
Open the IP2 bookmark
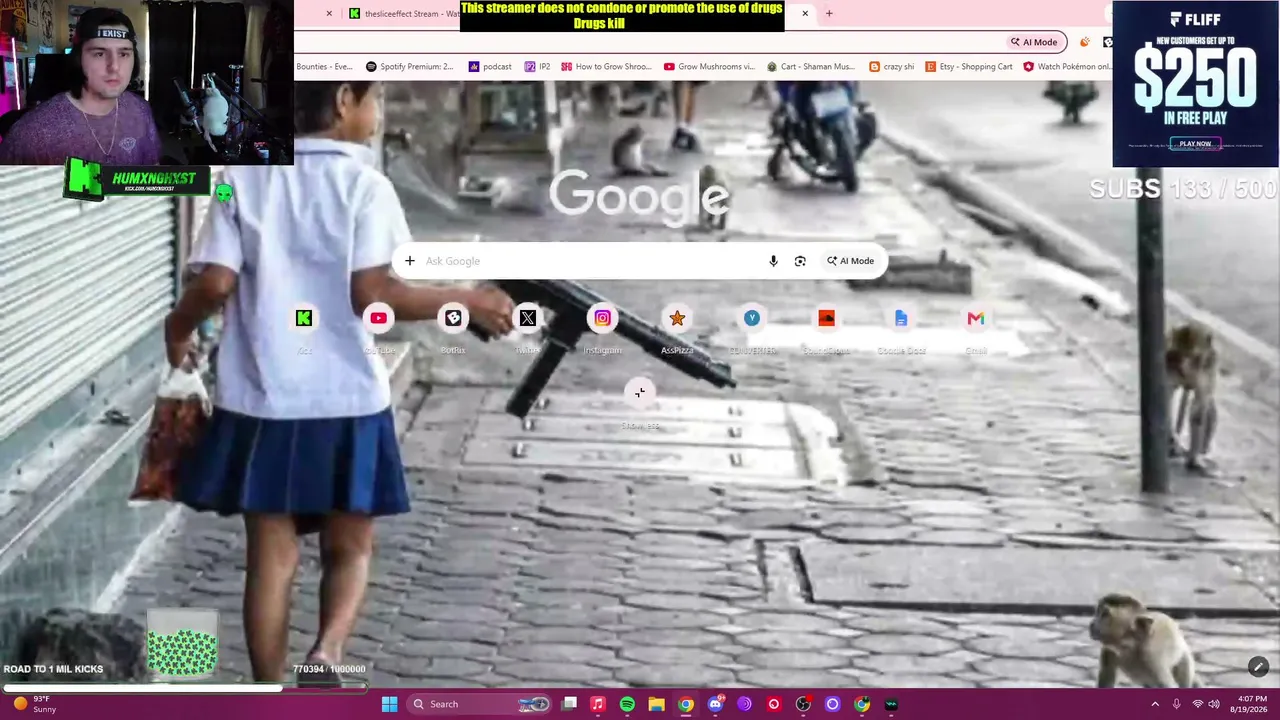tap(538, 67)
